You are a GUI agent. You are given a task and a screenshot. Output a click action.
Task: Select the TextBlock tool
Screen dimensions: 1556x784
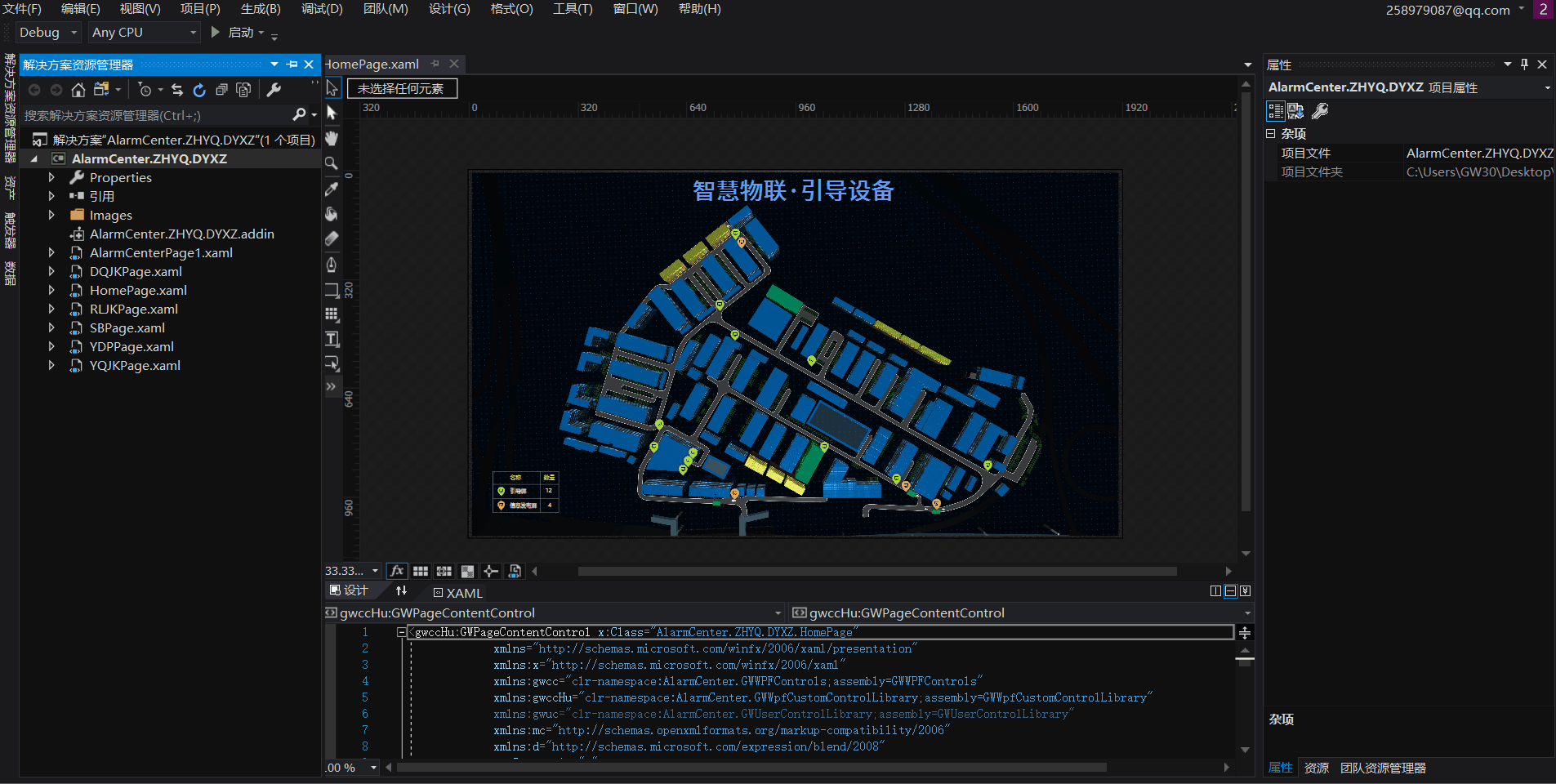332,340
